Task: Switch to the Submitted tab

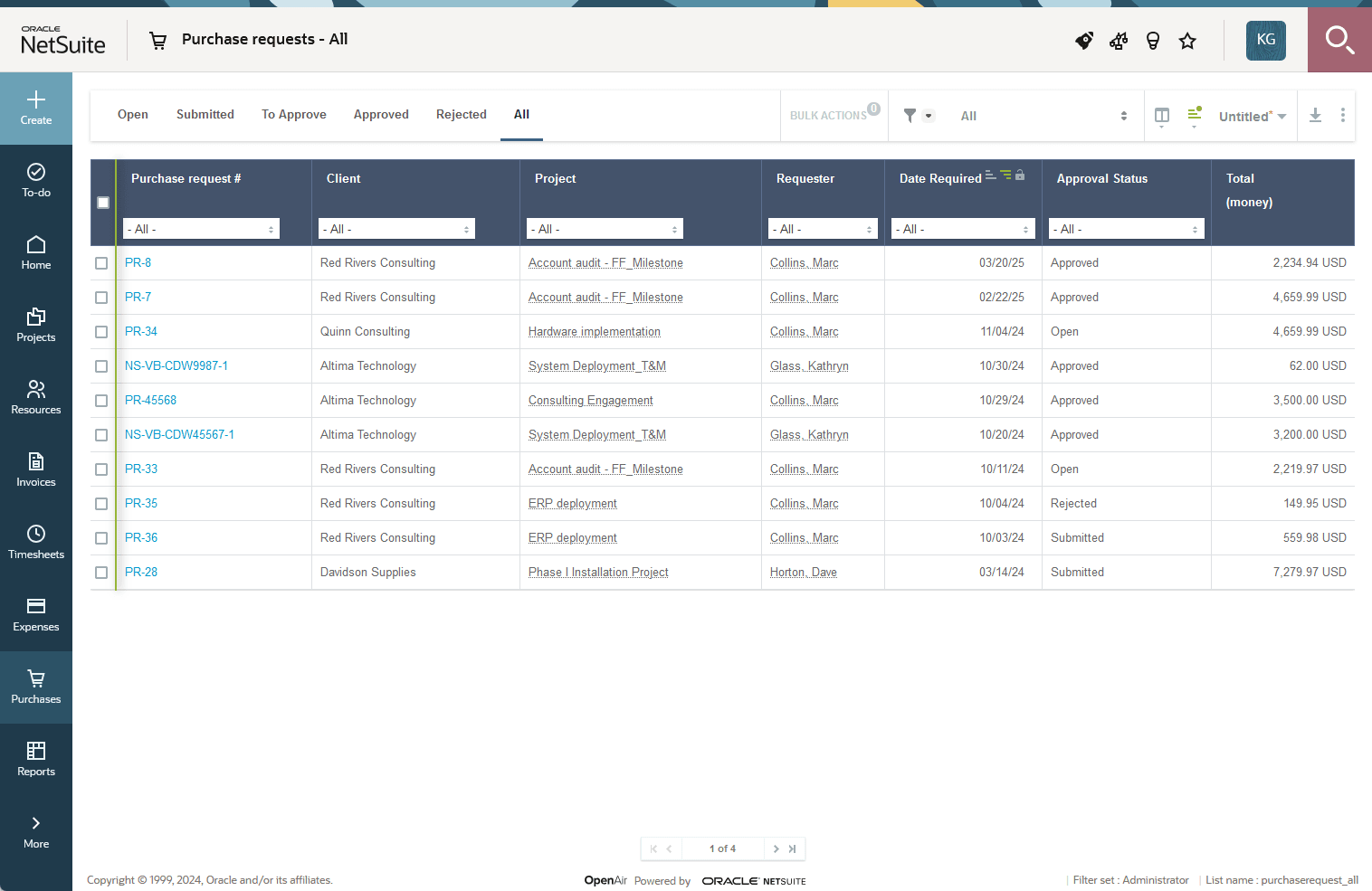Action: (x=205, y=115)
